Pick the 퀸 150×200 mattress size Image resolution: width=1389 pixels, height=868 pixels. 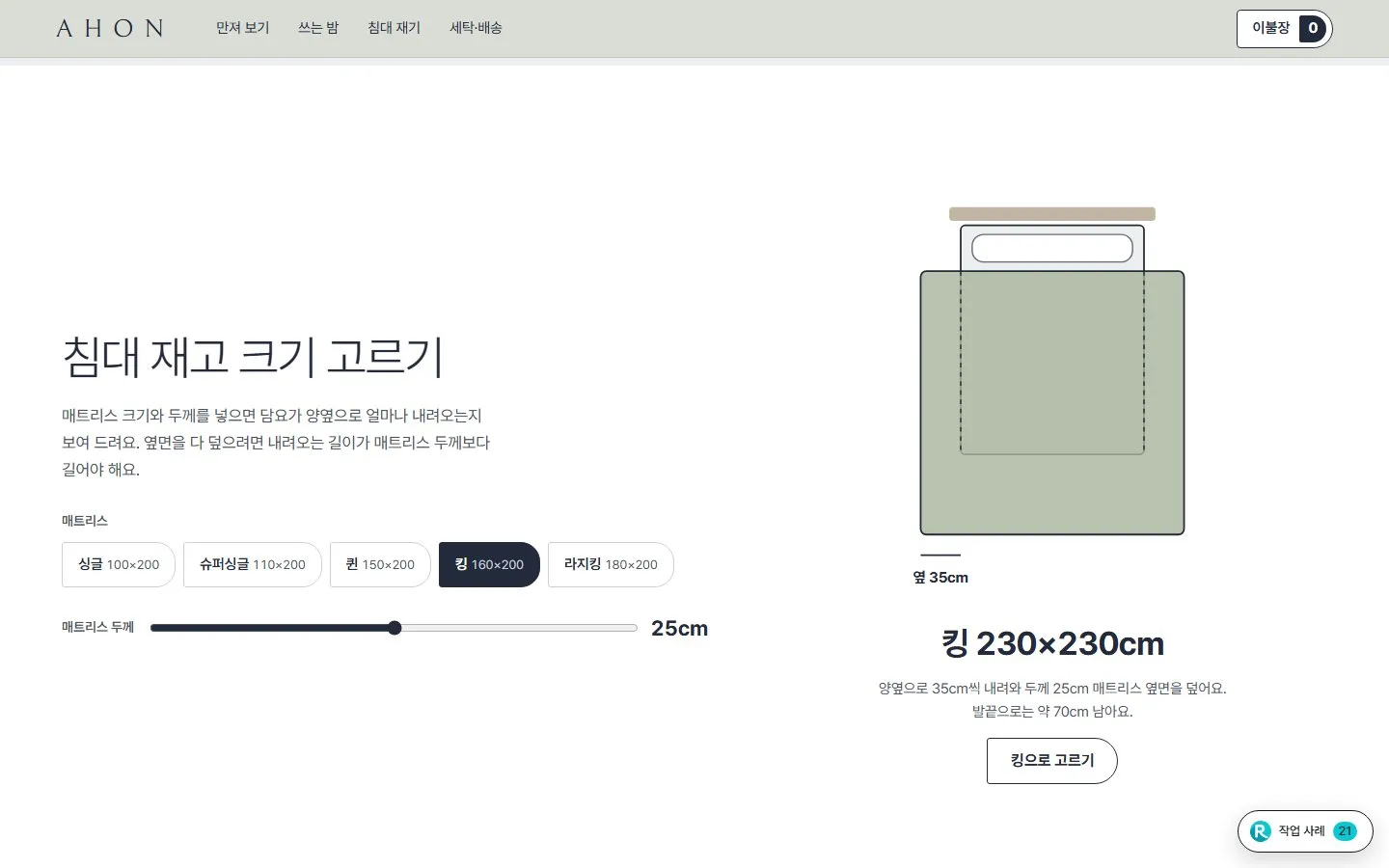[x=380, y=564]
